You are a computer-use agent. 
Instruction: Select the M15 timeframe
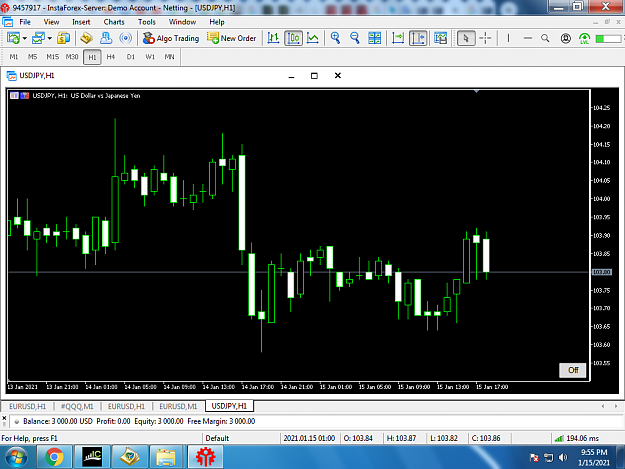coord(53,57)
